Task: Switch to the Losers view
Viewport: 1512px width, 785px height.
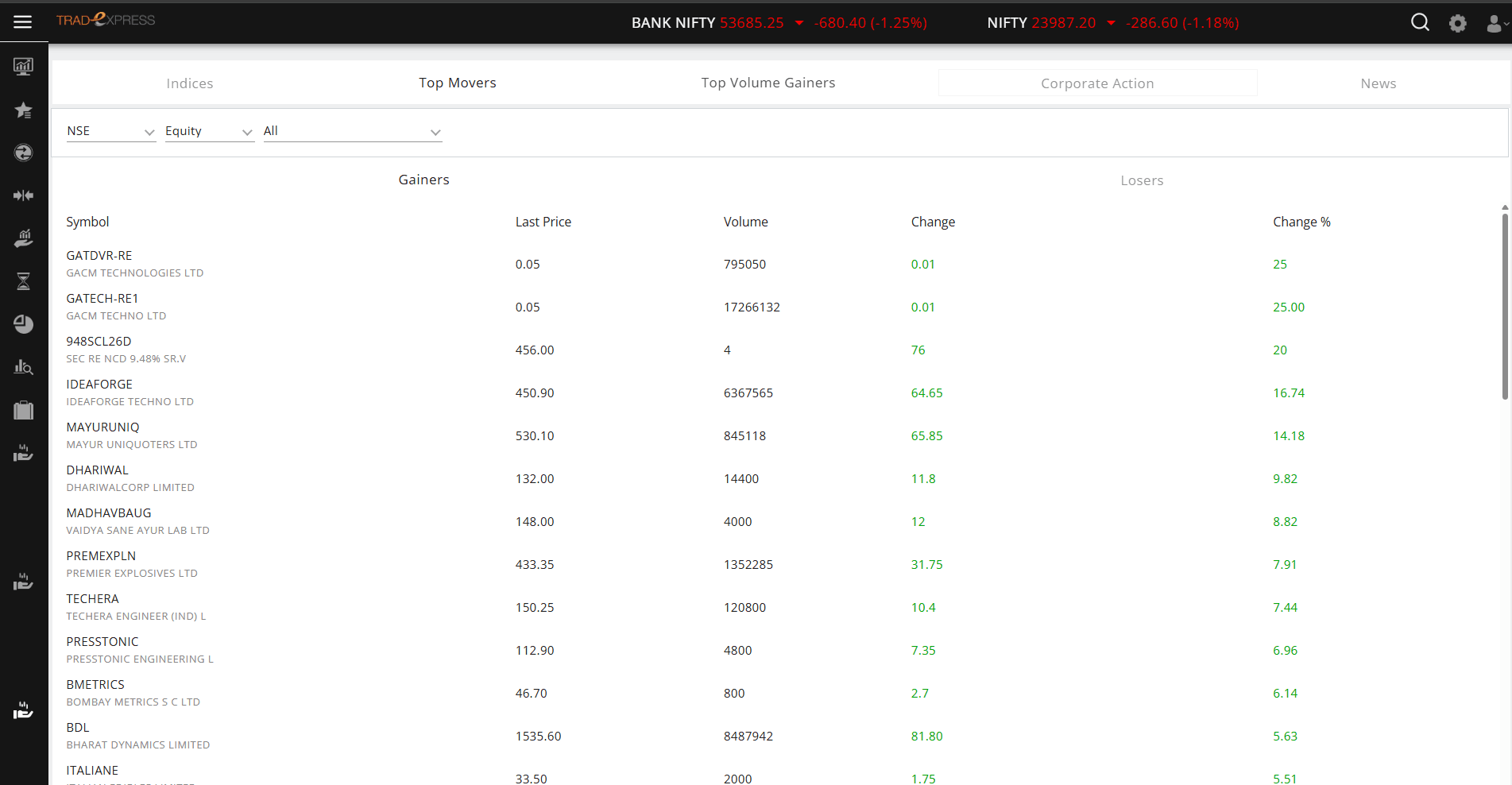Action: point(1142,180)
